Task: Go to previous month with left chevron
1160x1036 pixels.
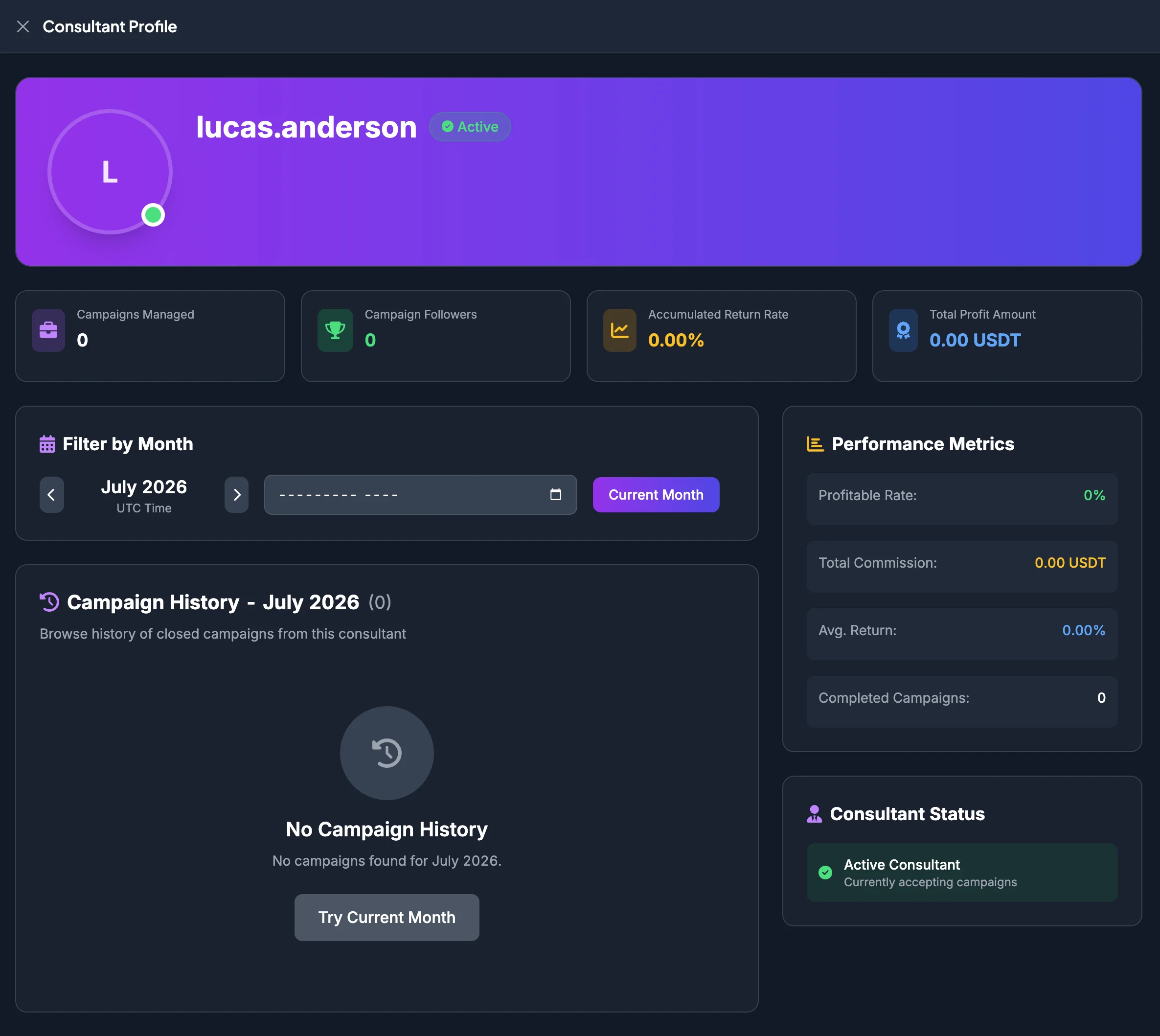Action: [x=51, y=495]
